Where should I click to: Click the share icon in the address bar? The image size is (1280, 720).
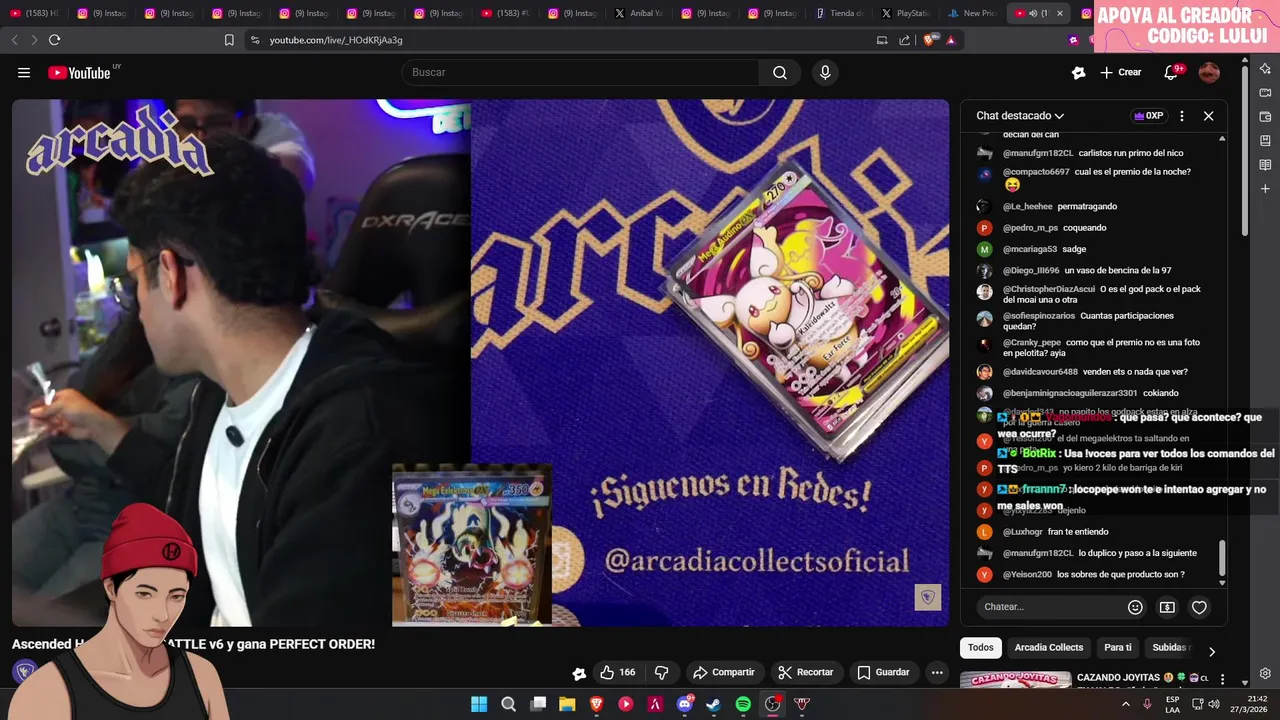tap(904, 40)
